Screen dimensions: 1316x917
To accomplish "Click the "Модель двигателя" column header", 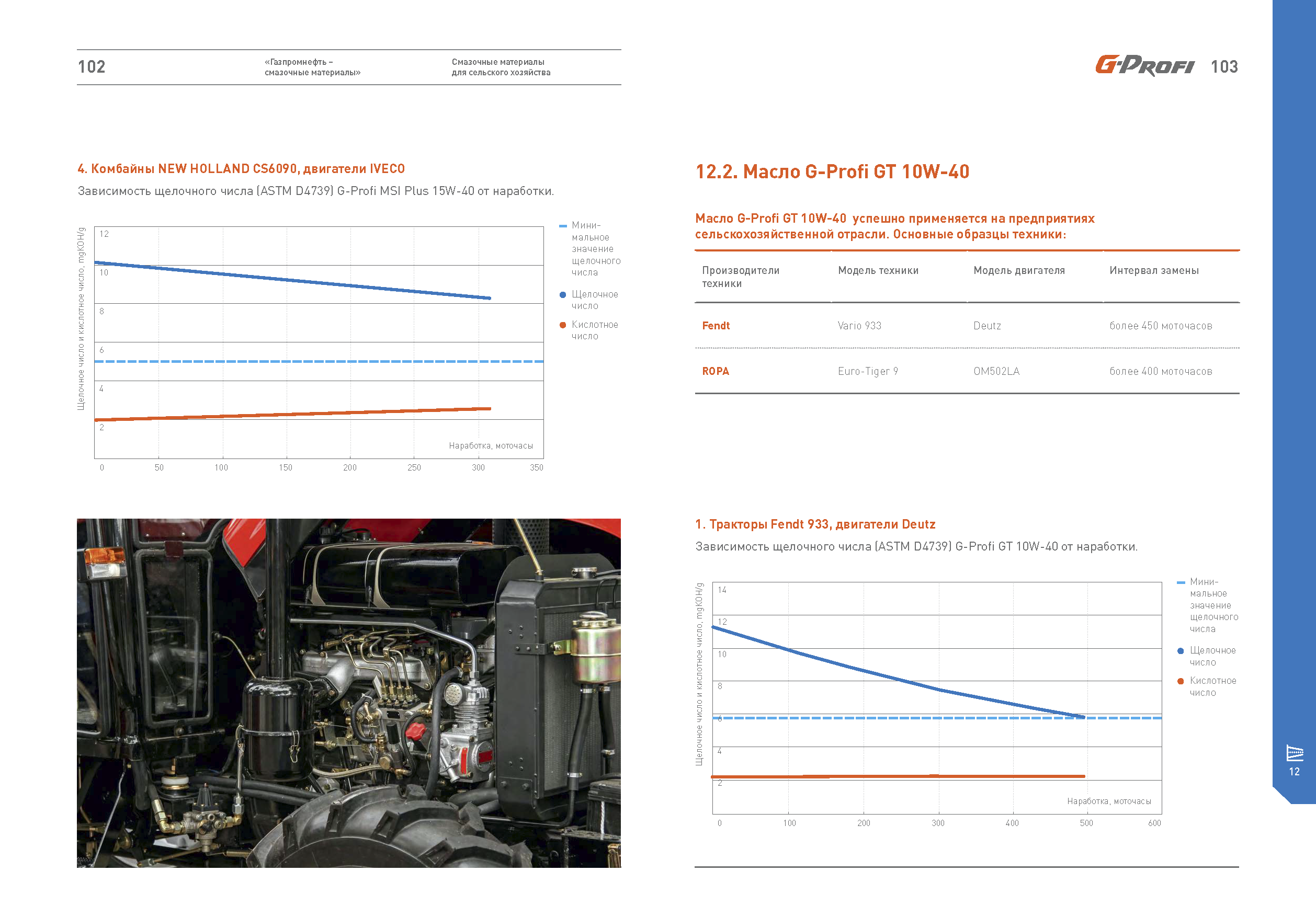I will coord(1019,270).
